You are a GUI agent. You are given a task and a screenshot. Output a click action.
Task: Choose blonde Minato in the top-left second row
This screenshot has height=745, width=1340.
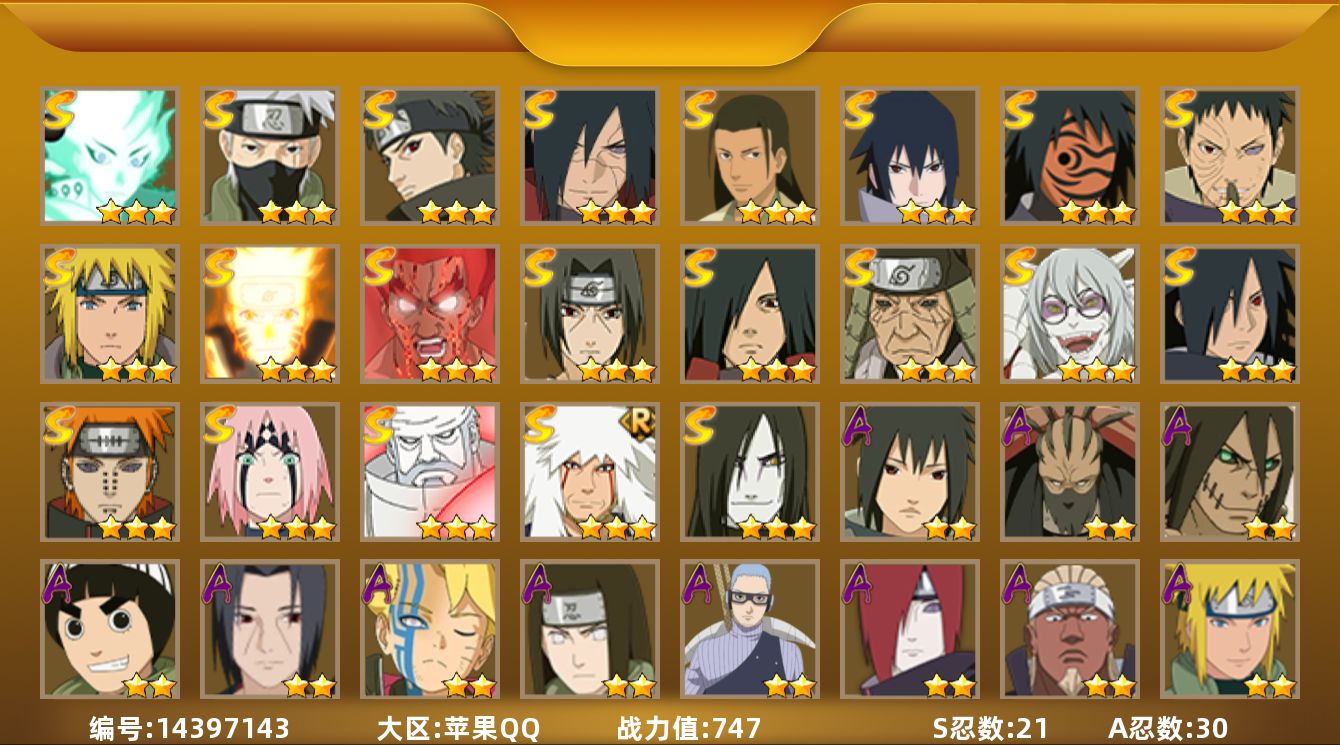(x=110, y=314)
